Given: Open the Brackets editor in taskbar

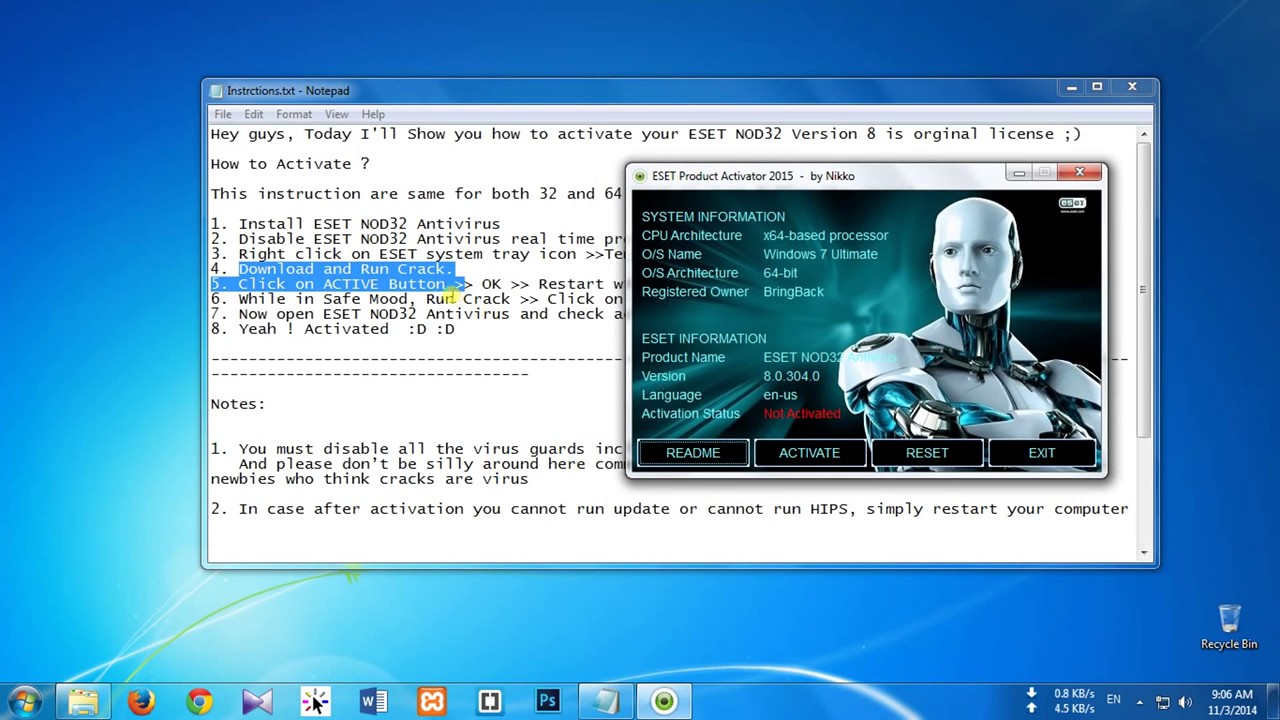Looking at the screenshot, I should pos(489,701).
